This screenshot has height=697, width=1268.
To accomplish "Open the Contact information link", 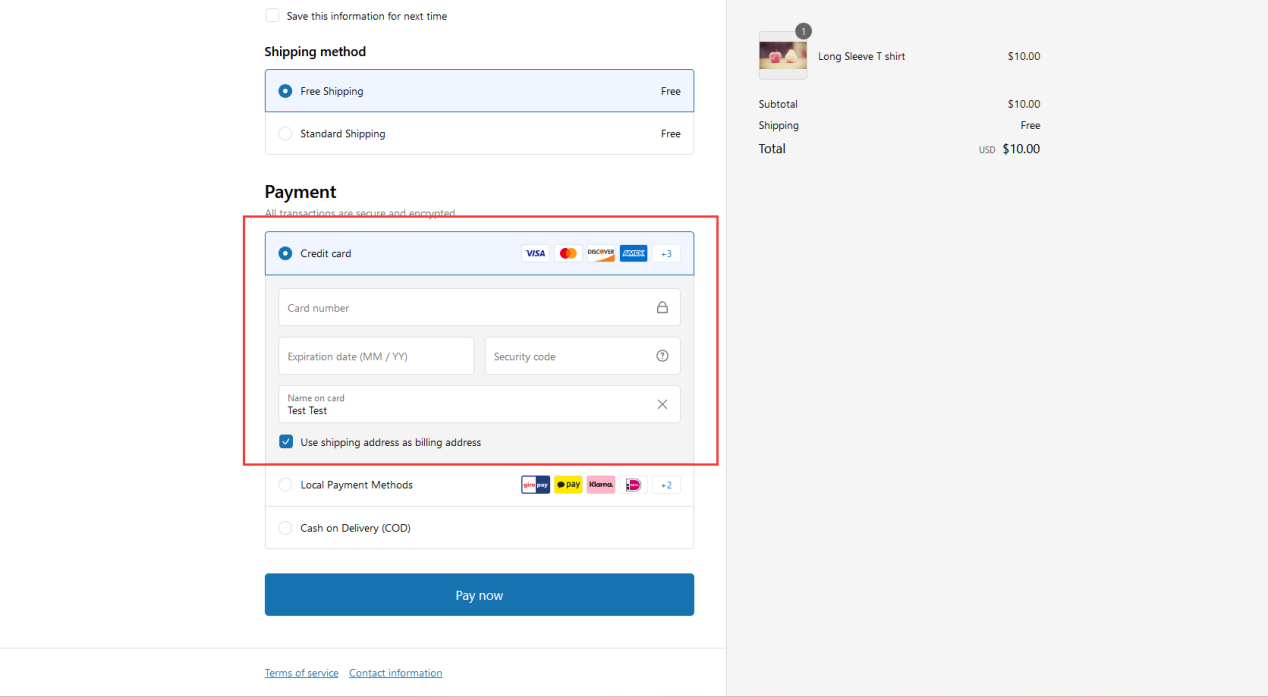I will 395,673.
